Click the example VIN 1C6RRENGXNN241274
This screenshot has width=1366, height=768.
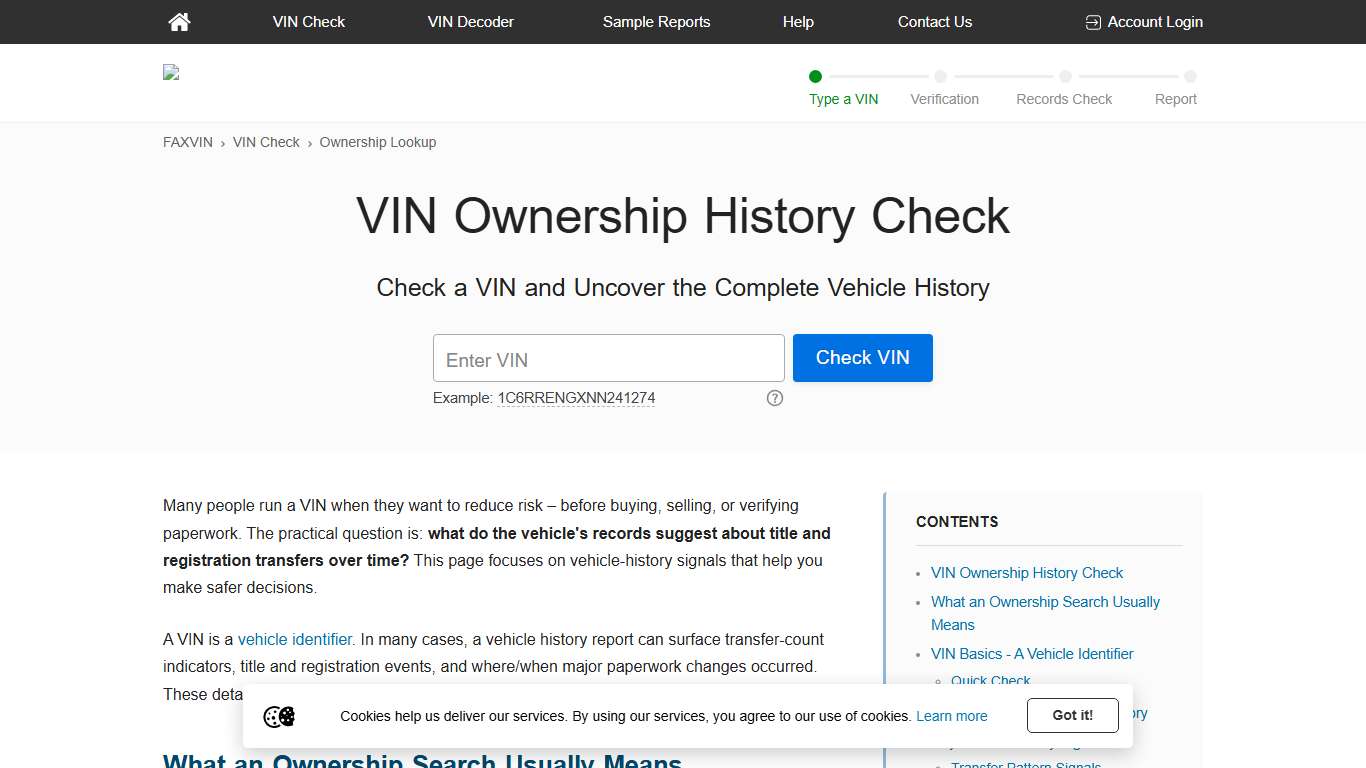point(576,398)
